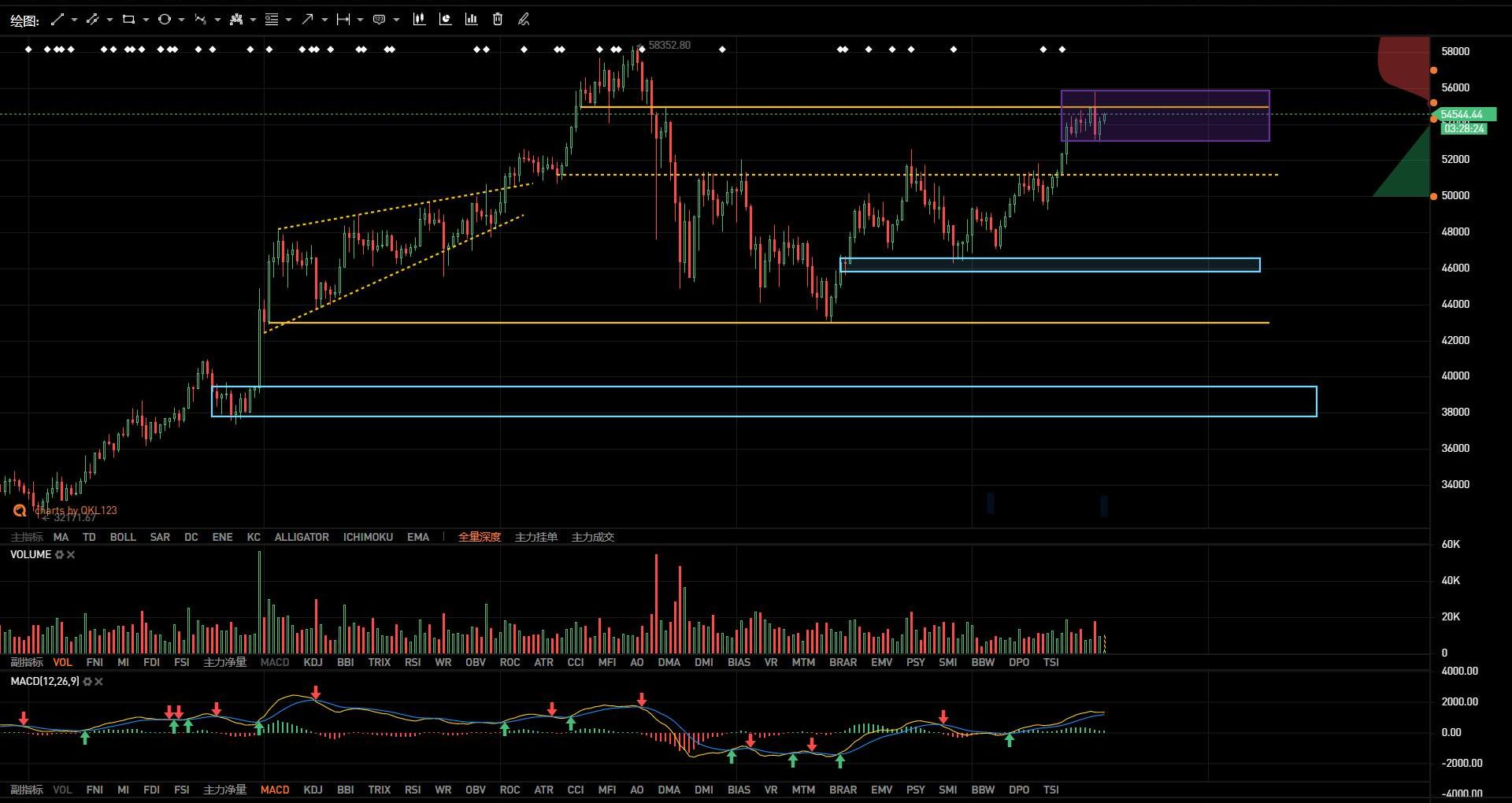
Task: Click the SAR indicator button
Action: click(160, 537)
